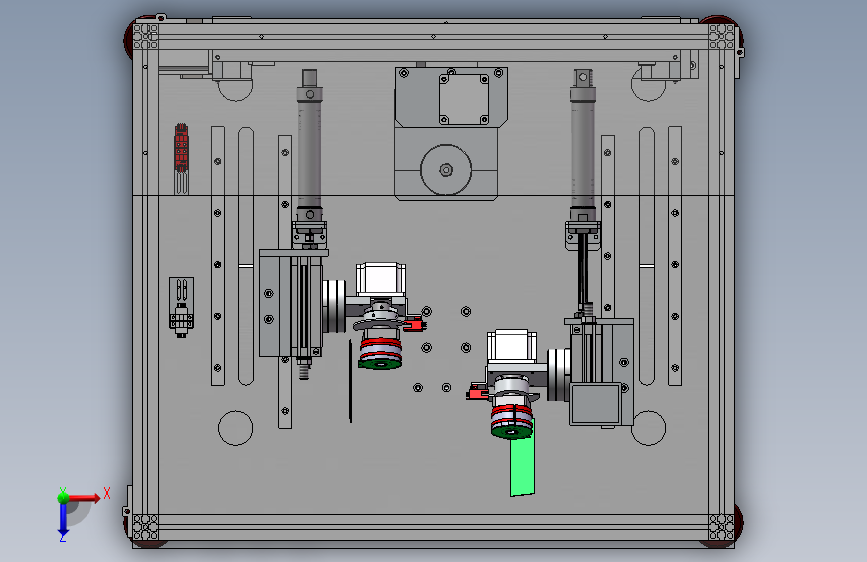The width and height of the screenshot is (867, 562).
Task: Click the blue Z axis arrow on triad
Action: (63, 518)
